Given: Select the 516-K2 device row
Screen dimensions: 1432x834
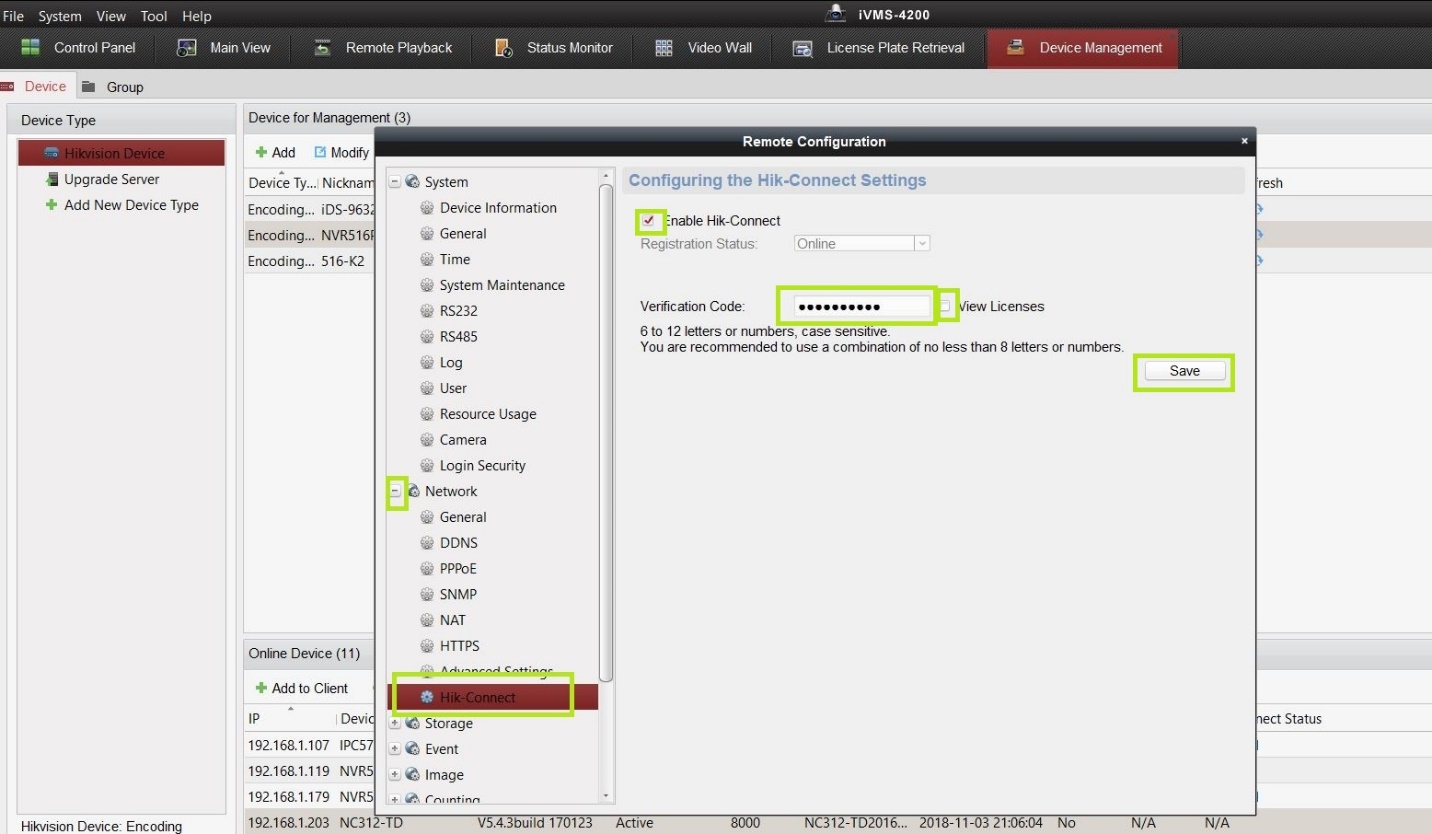Looking at the screenshot, I should (311, 261).
